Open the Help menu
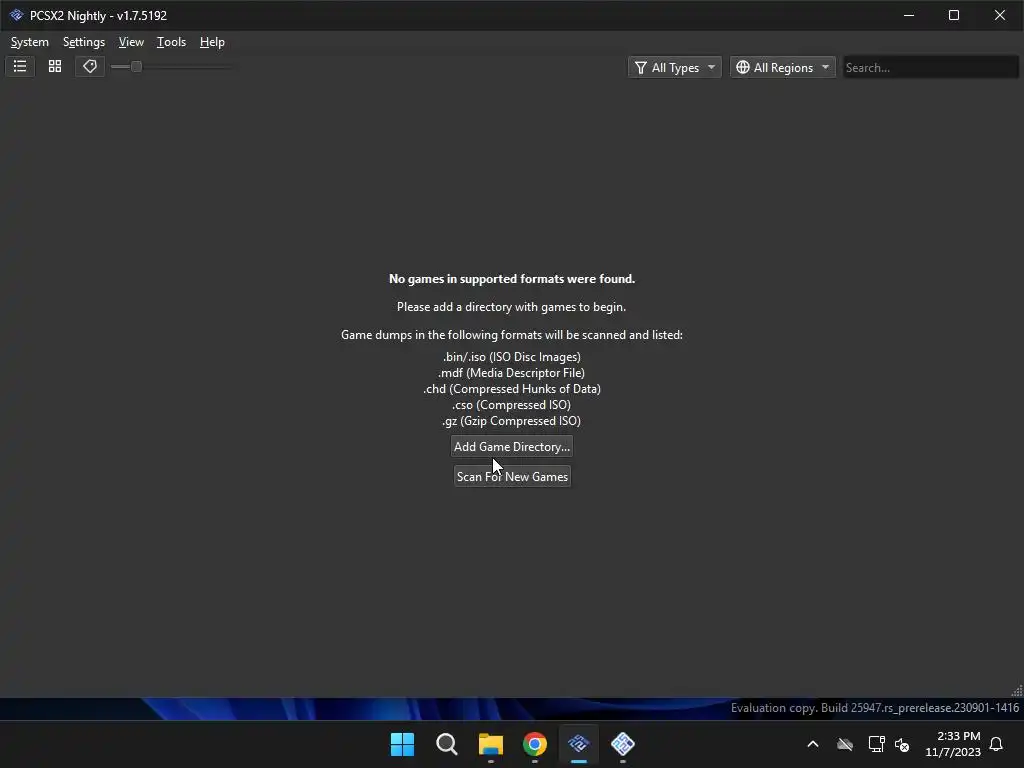 point(212,42)
